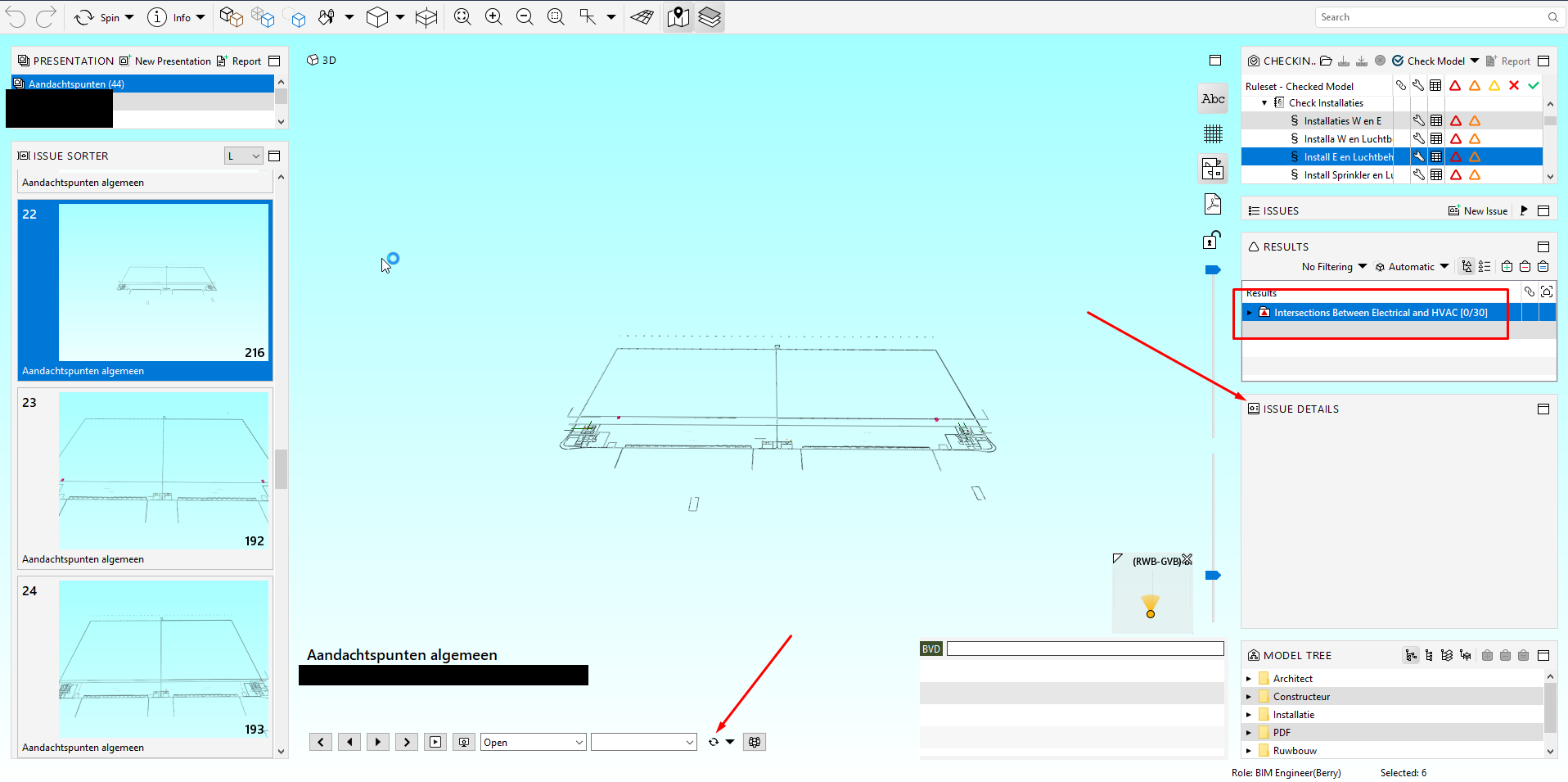Click Zoom to Fit magnifier icon

tap(462, 17)
